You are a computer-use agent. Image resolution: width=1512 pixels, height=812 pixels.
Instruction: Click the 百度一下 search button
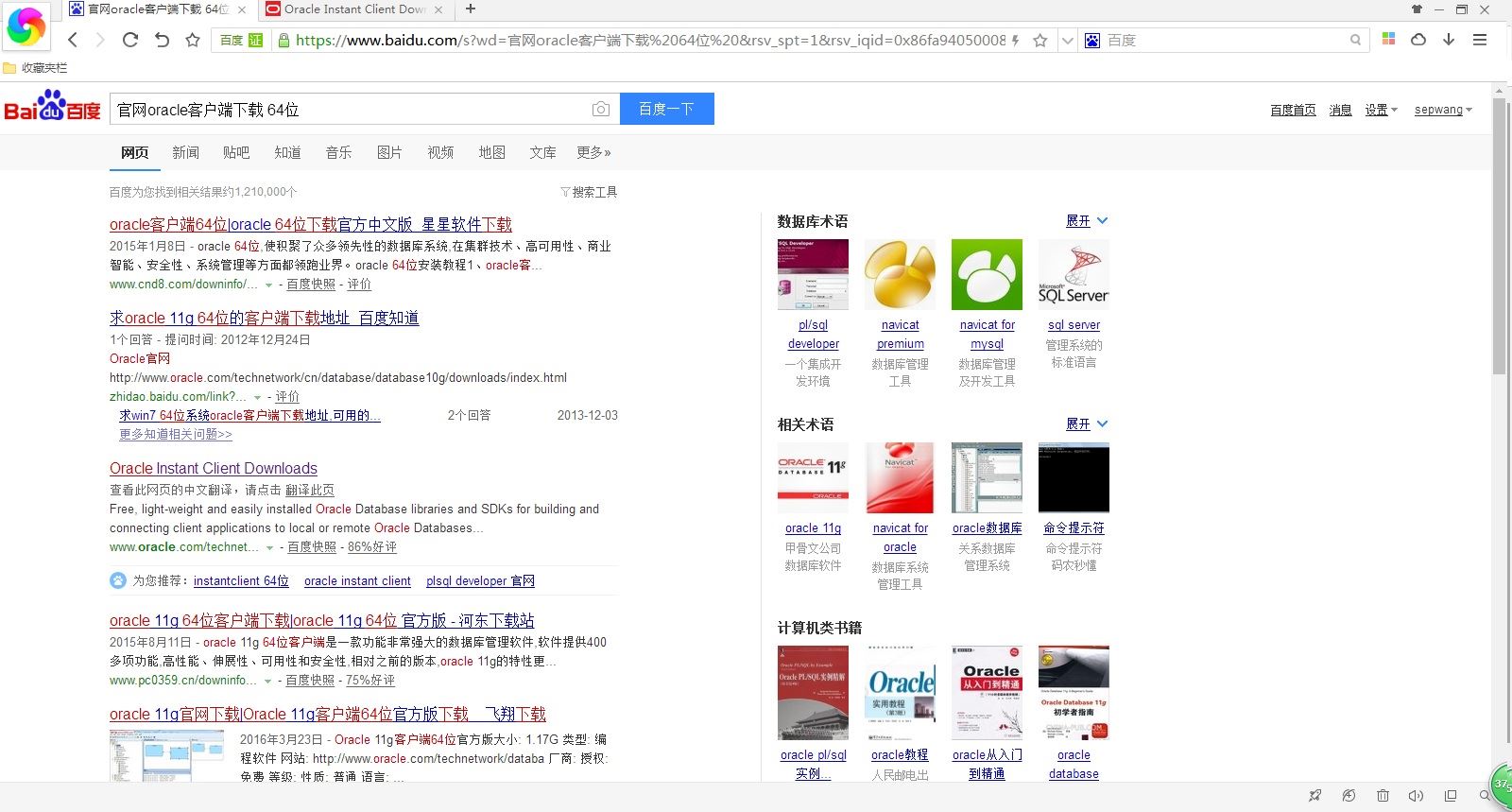[x=666, y=109]
